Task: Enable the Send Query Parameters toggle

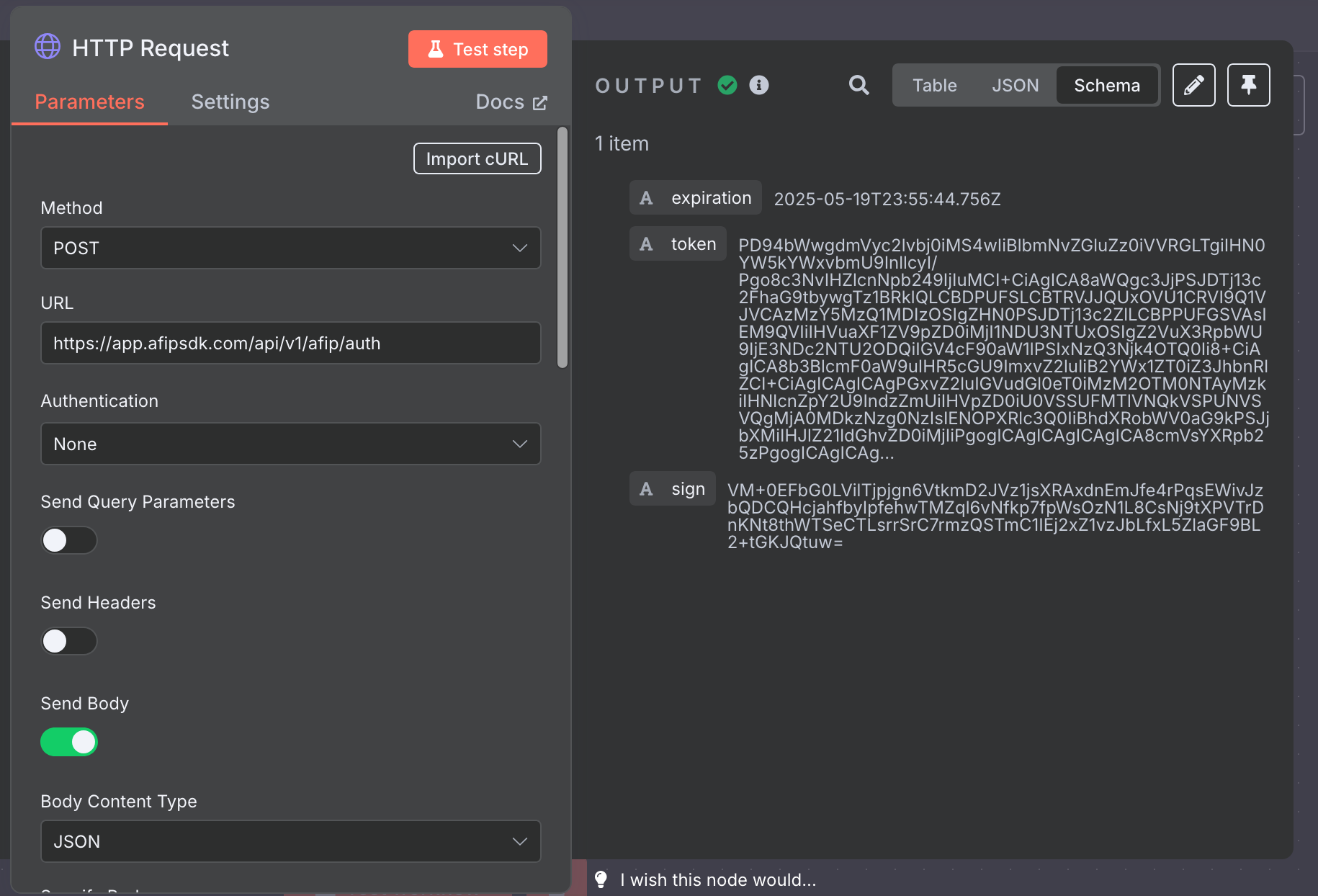Action: (69, 540)
